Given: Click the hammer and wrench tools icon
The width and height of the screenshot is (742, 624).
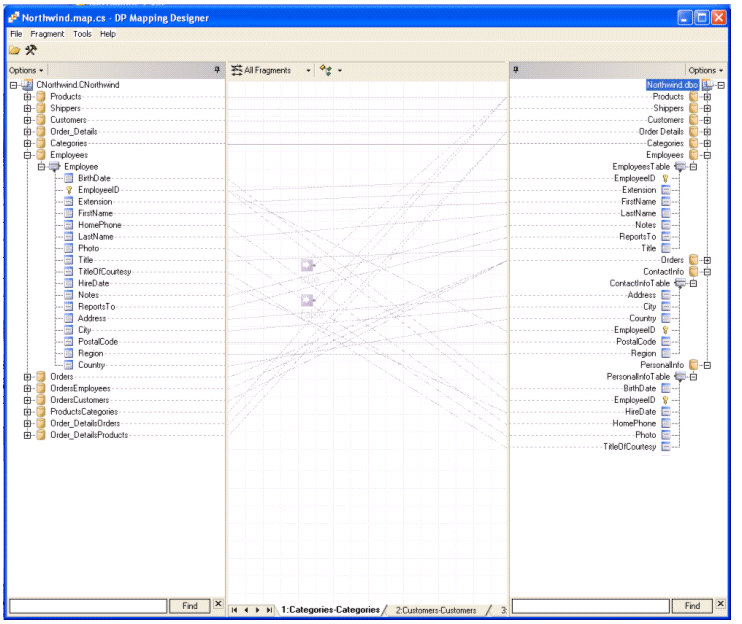Looking at the screenshot, I should point(31,50).
